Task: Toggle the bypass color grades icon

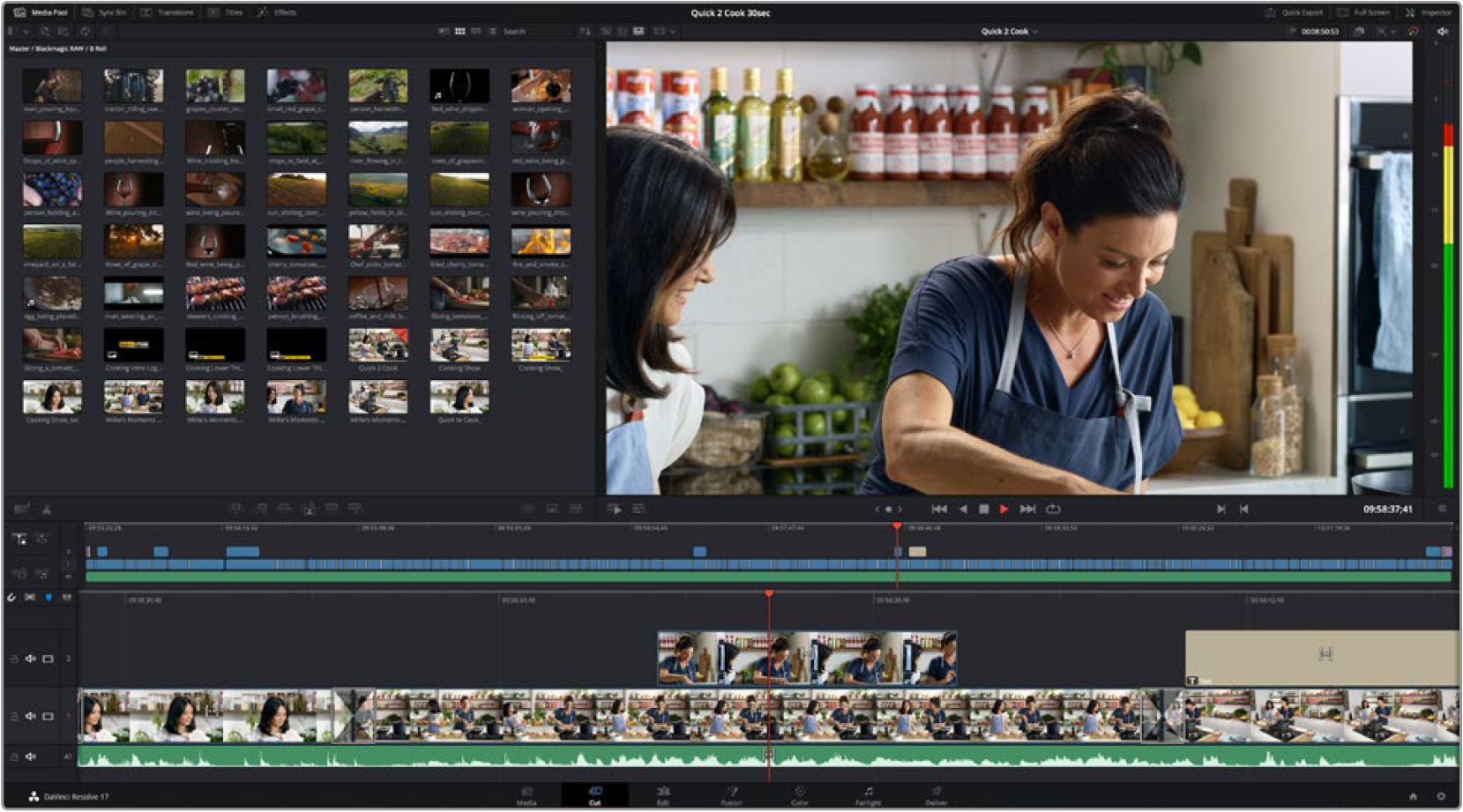Action: pos(1414,31)
